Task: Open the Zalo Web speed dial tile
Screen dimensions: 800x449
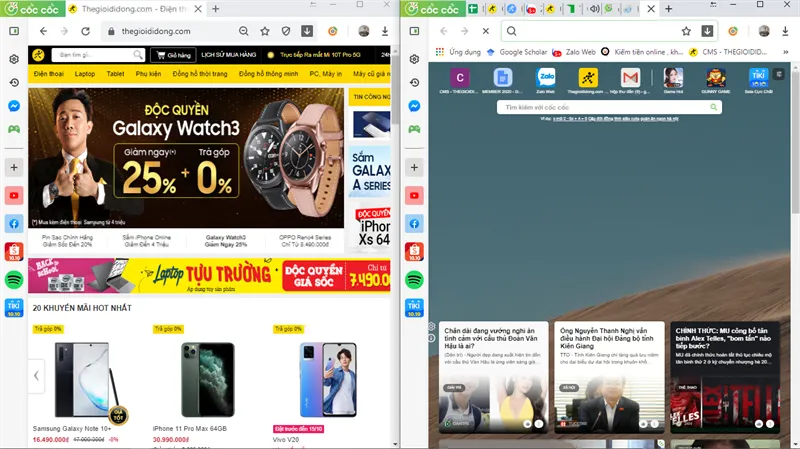Action: tap(547, 78)
